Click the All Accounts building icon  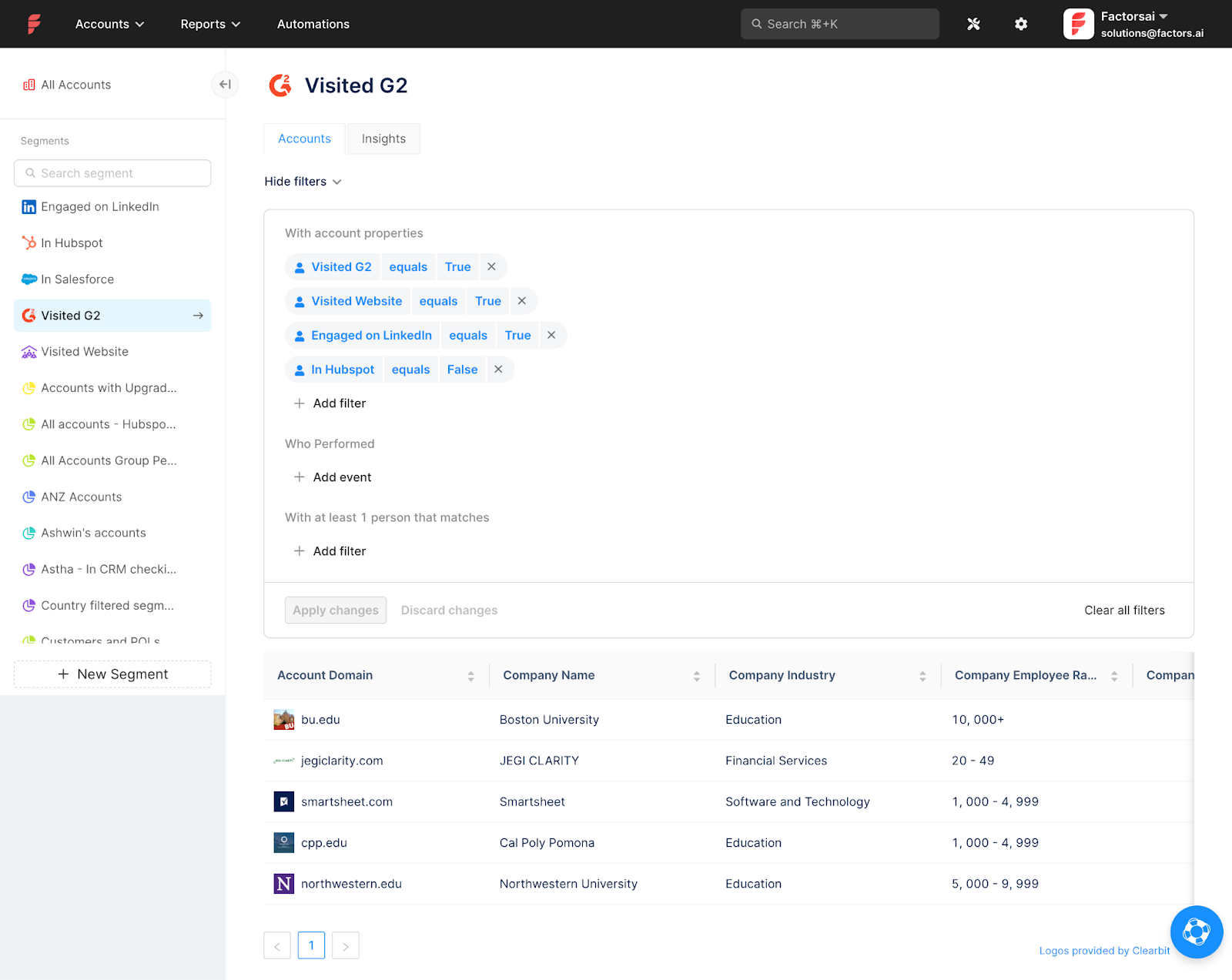pos(29,85)
